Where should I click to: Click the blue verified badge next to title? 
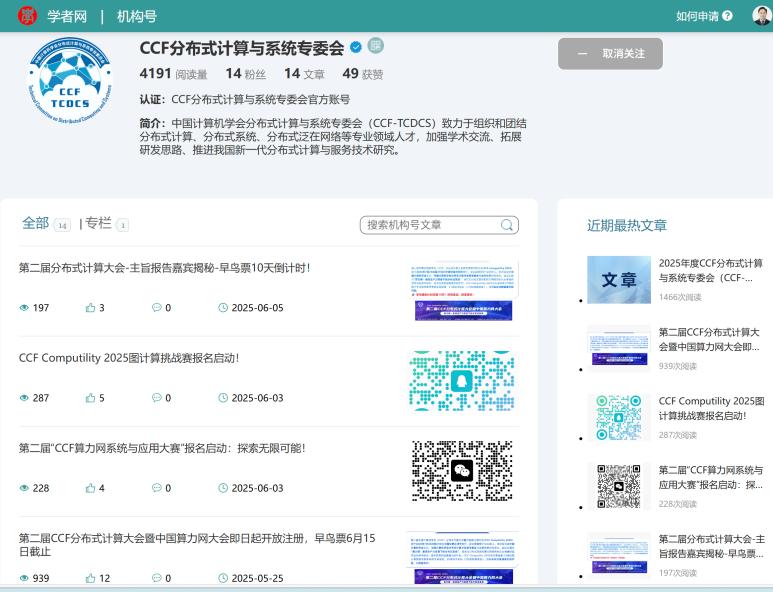pyautogui.click(x=355, y=47)
